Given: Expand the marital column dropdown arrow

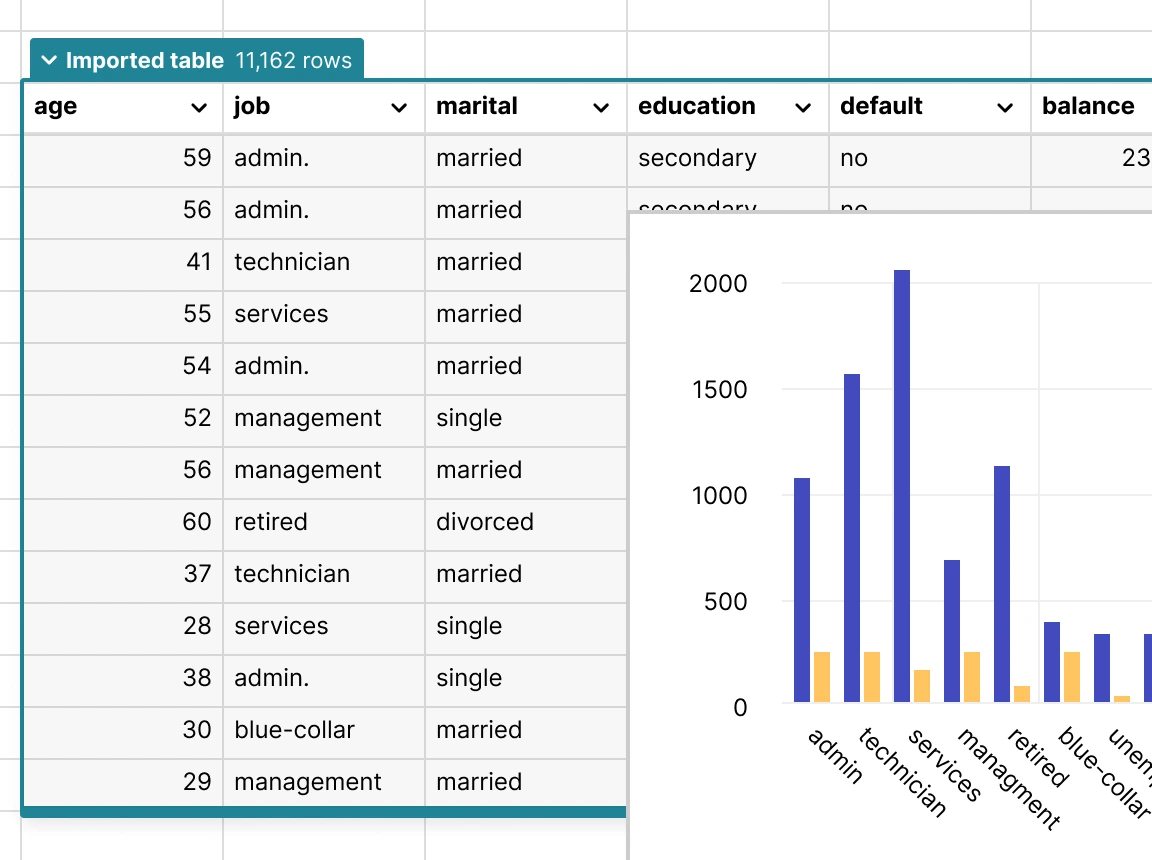Looking at the screenshot, I should pyautogui.click(x=601, y=108).
